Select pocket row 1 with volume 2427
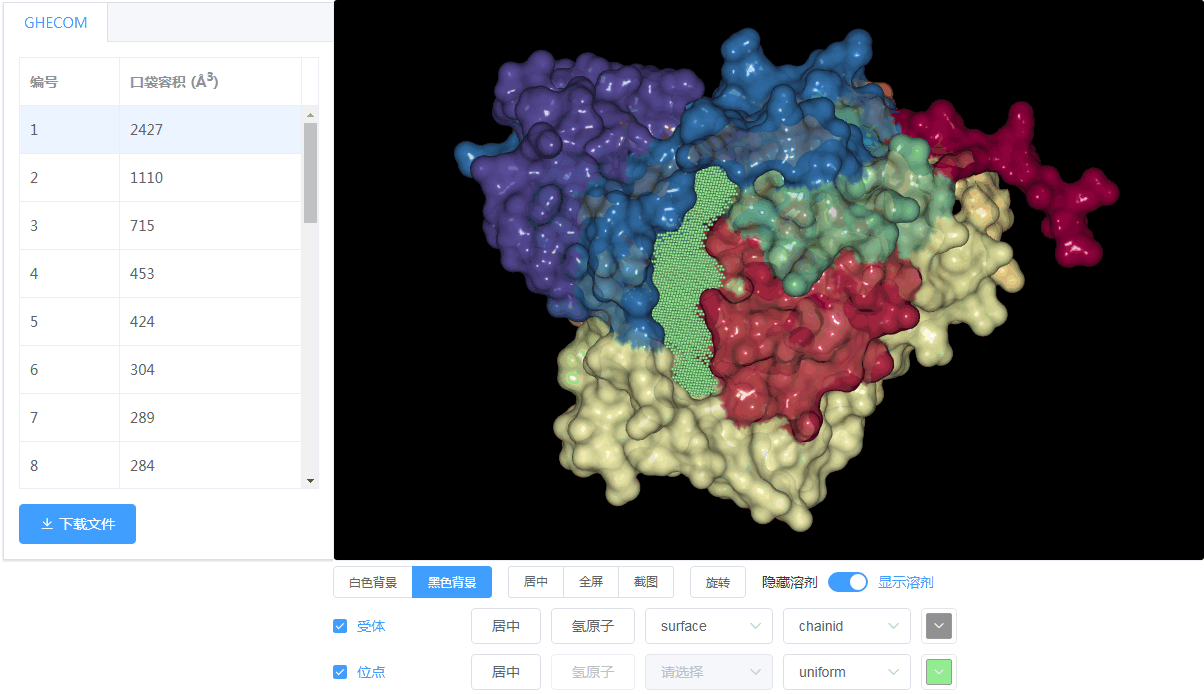The width and height of the screenshot is (1204, 694). tap(160, 130)
